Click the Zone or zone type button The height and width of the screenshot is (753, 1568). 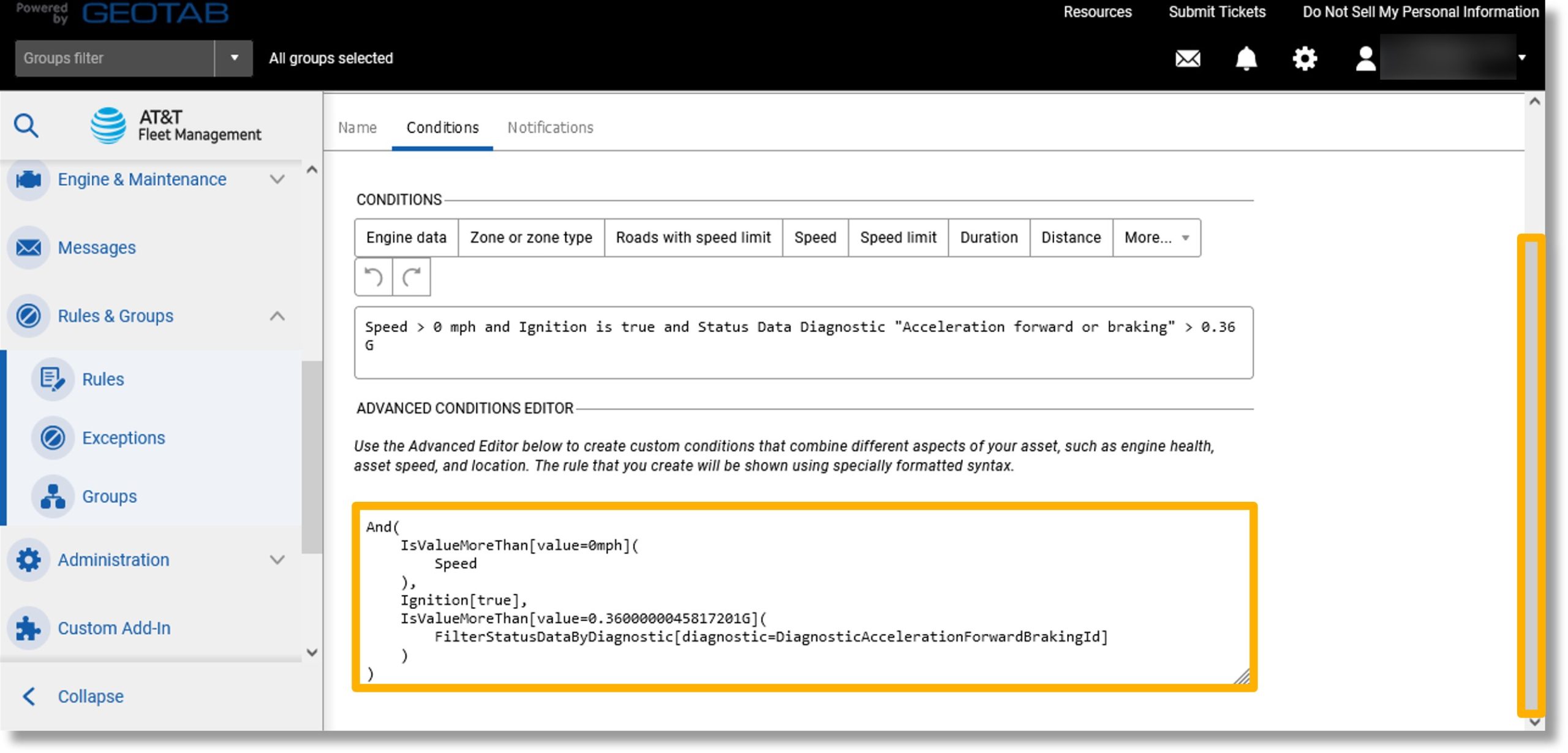coord(532,237)
